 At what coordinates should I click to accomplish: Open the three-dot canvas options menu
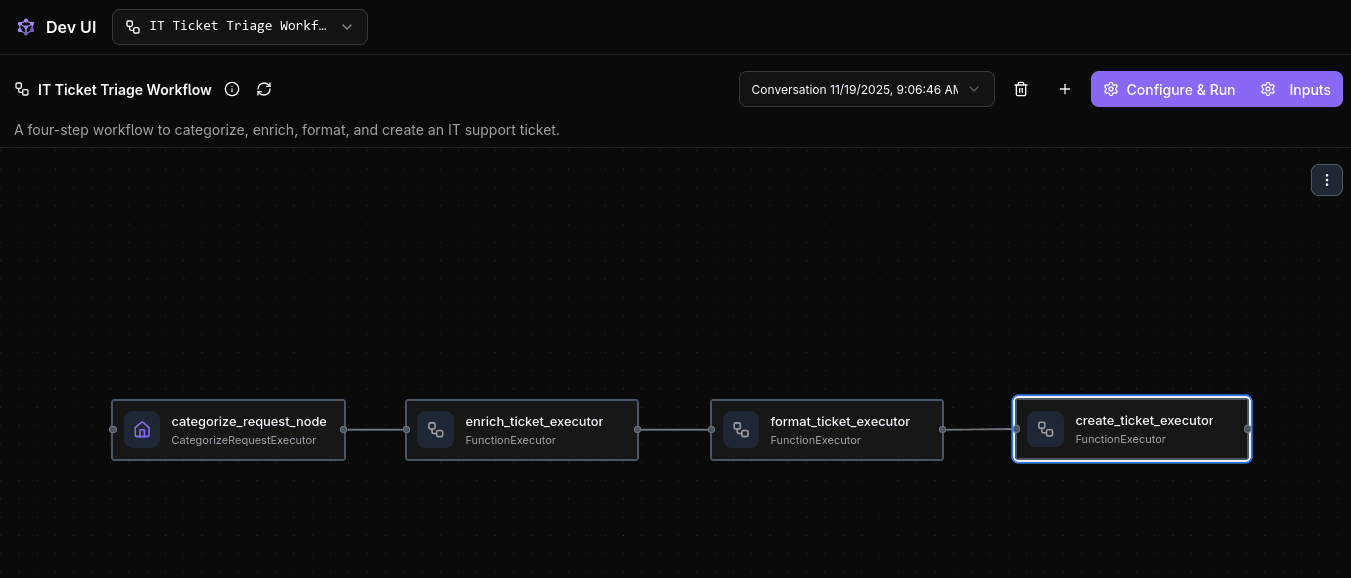[x=1327, y=180]
